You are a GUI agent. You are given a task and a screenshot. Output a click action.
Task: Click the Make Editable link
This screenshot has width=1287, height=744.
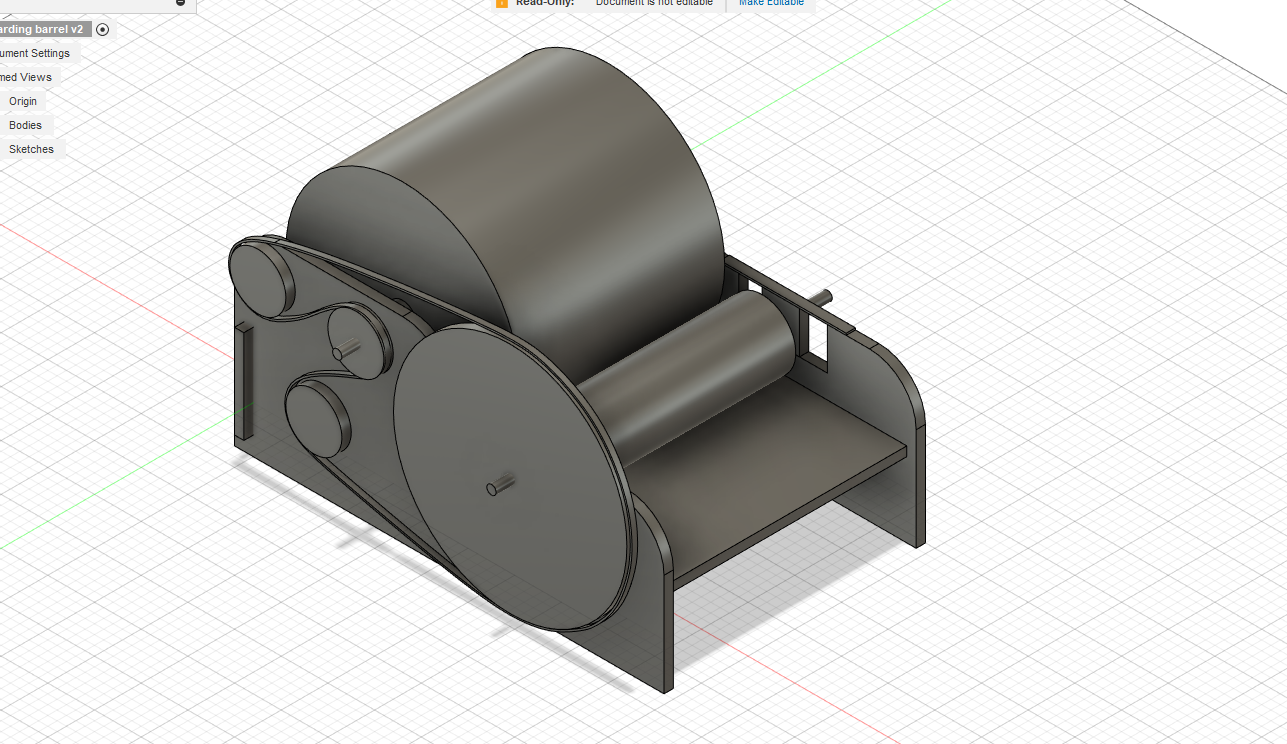pyautogui.click(x=771, y=3)
